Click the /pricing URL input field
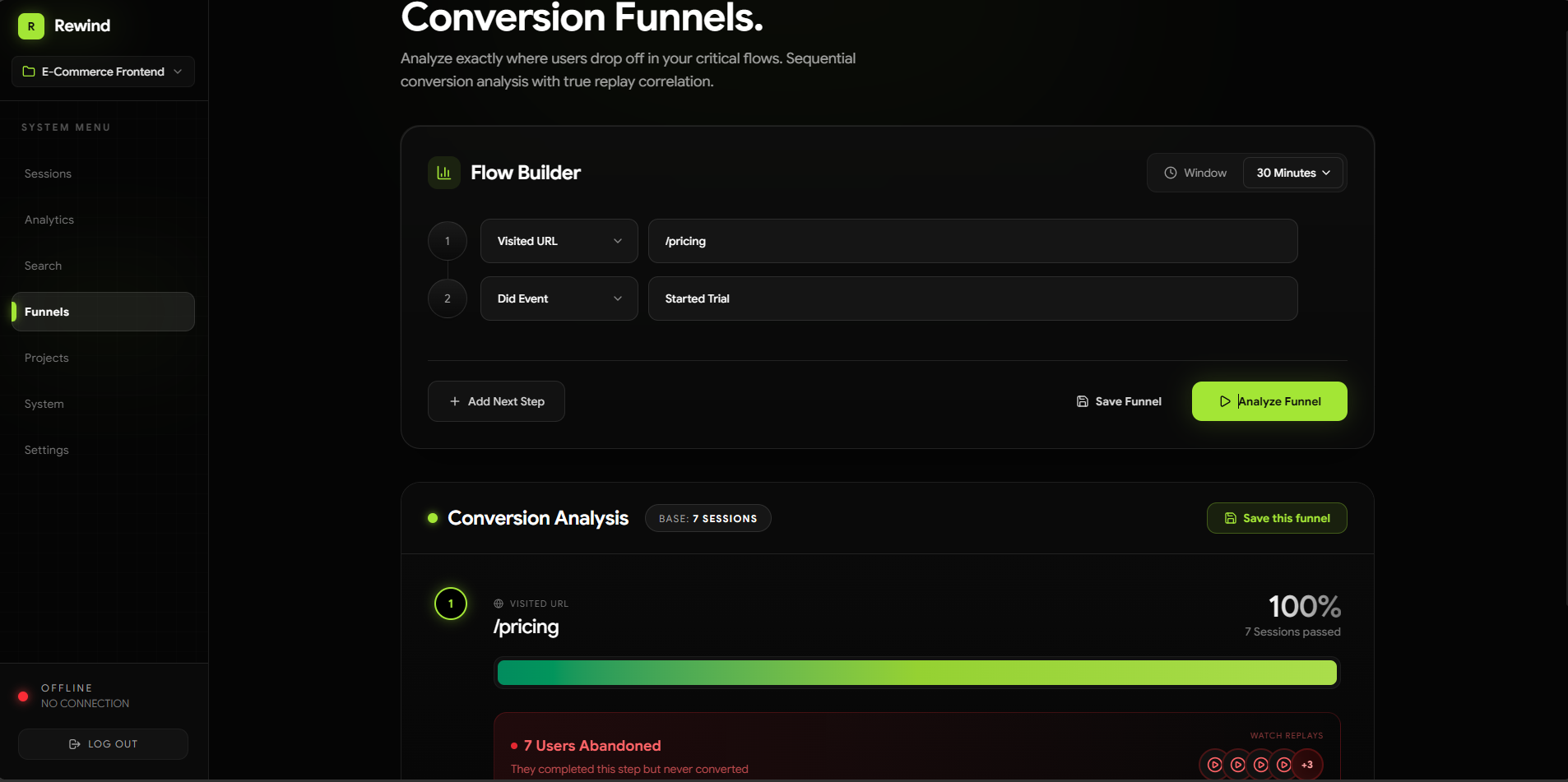The image size is (1568, 782). point(973,241)
